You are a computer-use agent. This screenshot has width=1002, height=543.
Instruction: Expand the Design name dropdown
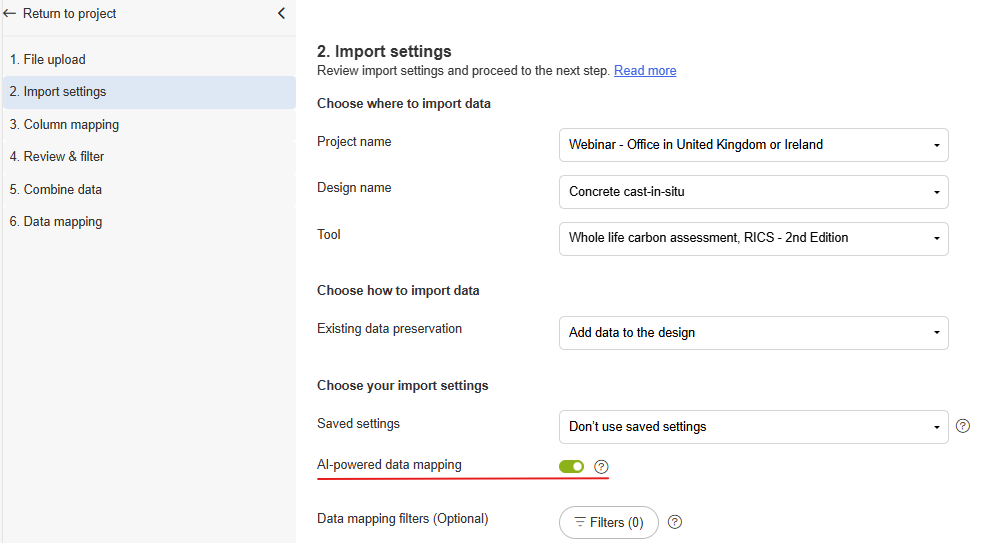[753, 192]
